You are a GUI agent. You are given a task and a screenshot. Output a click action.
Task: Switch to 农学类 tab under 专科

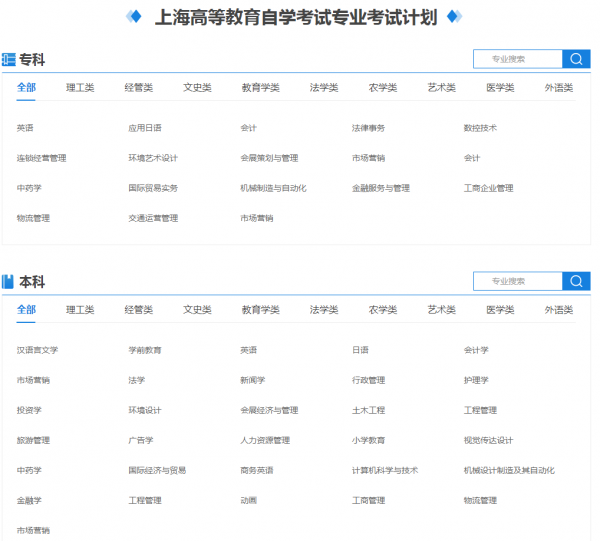[383, 88]
